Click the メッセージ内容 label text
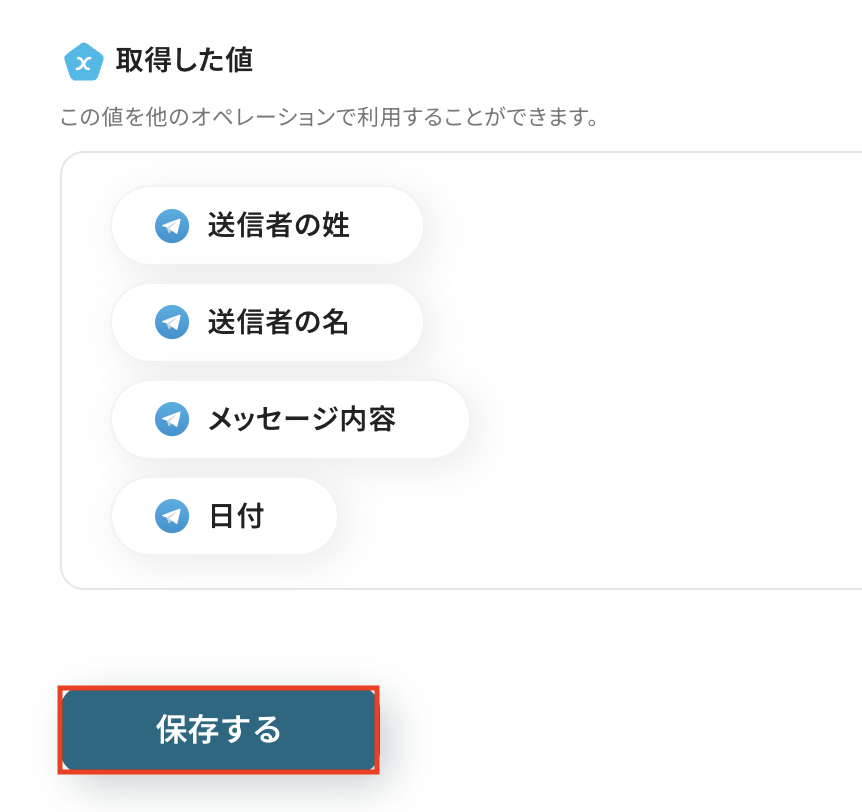862x812 pixels. click(x=302, y=419)
